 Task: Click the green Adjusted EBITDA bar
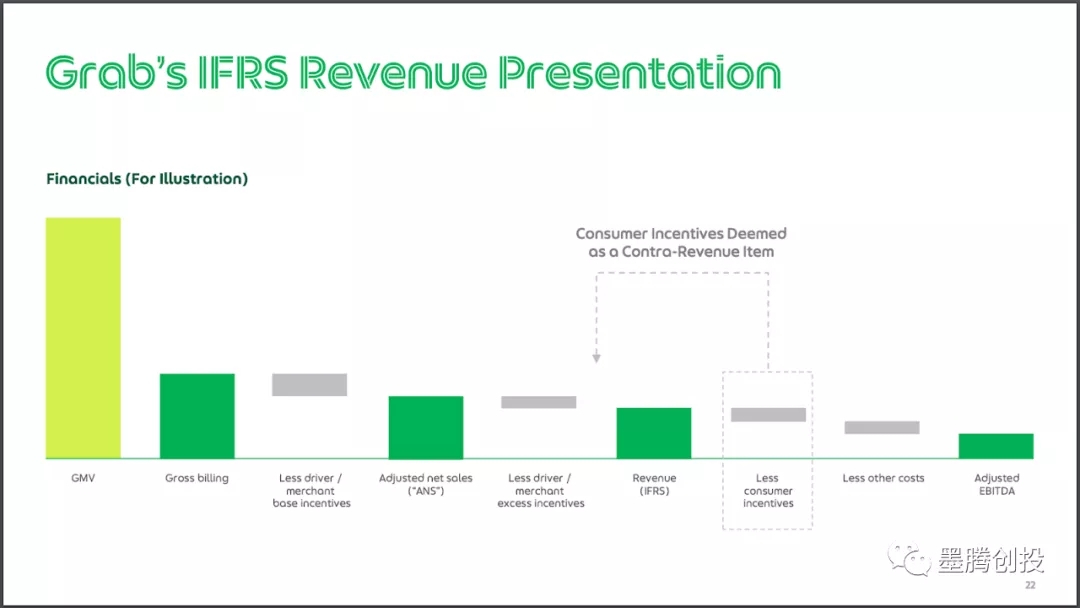click(996, 445)
